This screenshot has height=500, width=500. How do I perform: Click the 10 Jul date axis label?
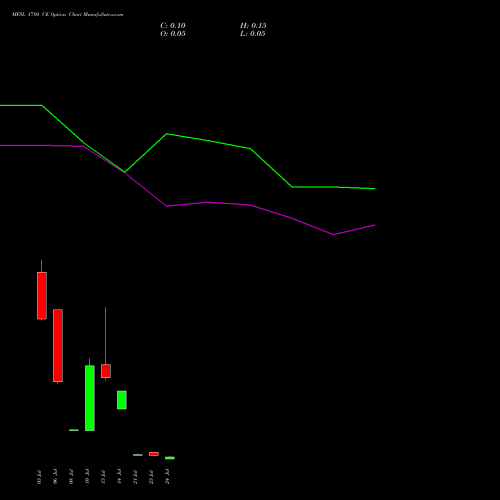pos(87,477)
